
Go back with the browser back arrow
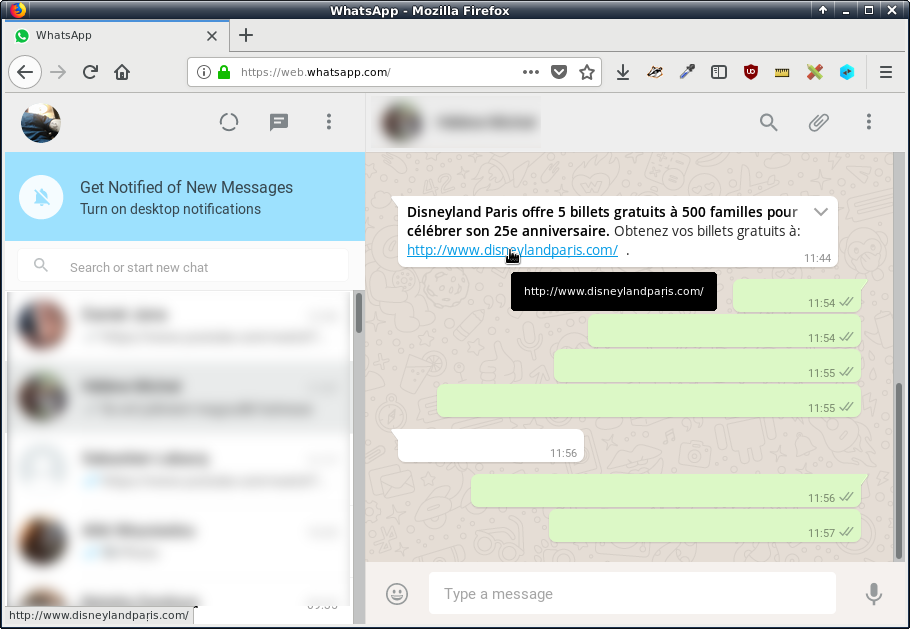pyautogui.click(x=25, y=72)
